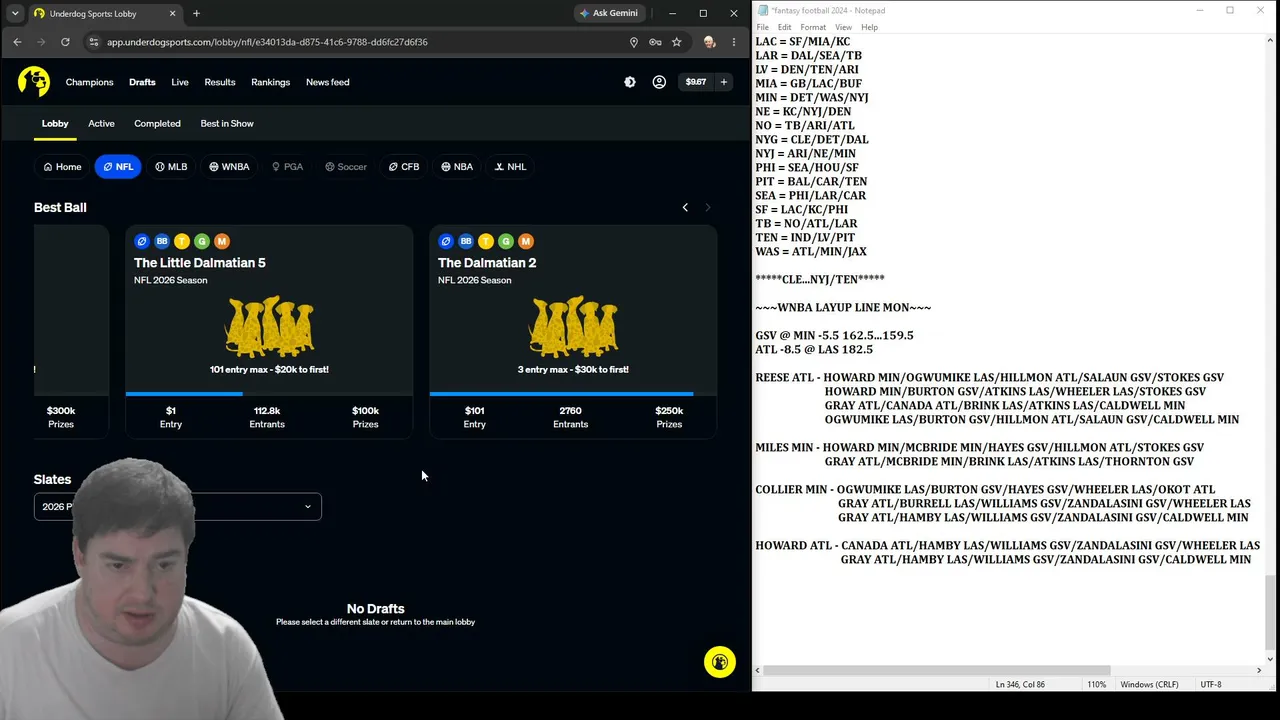Open Notepad Format menu
1280x720 pixels.
[813, 27]
